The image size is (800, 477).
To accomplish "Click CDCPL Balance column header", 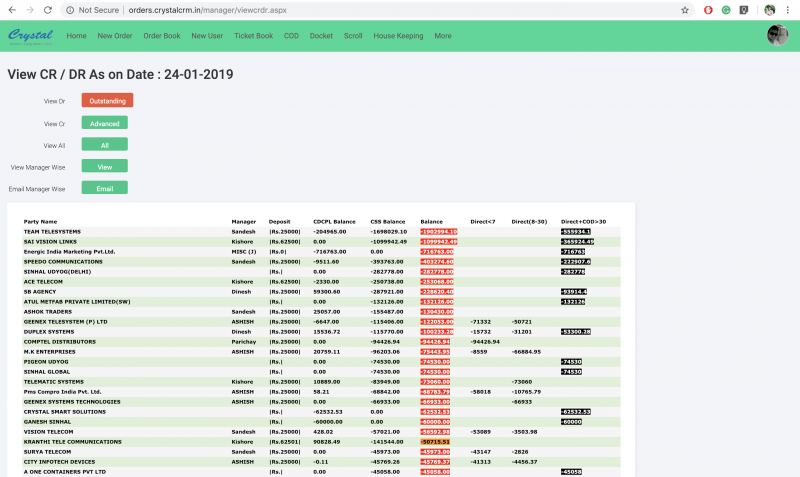I will pos(334,221).
